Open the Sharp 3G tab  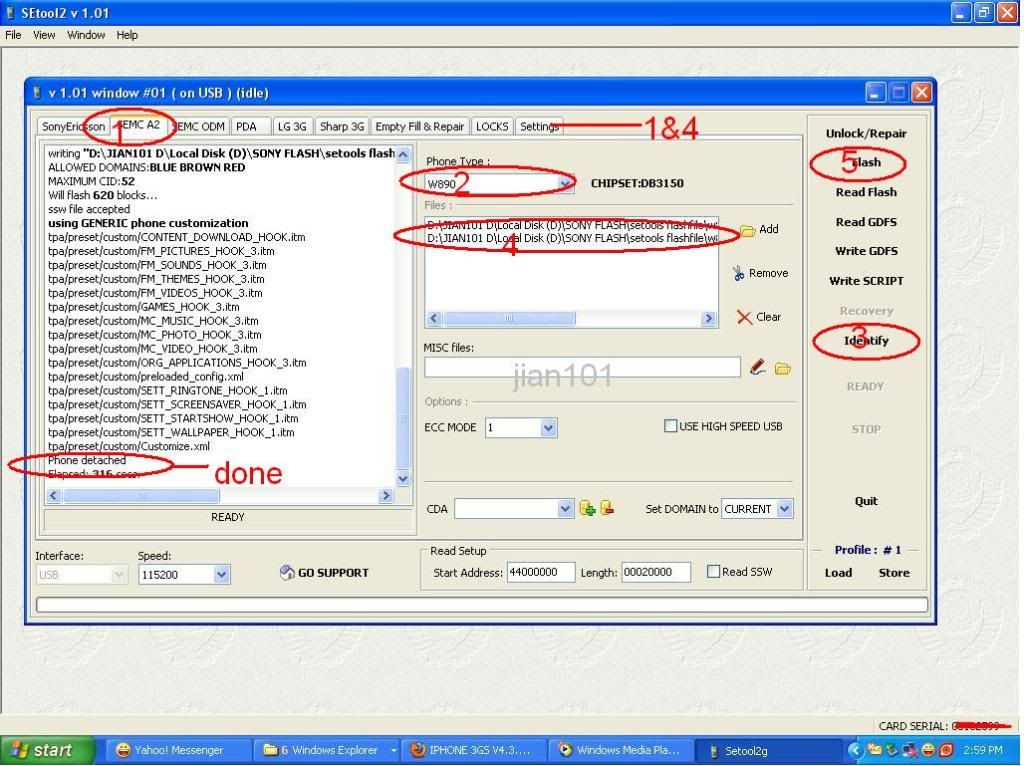[342, 127]
